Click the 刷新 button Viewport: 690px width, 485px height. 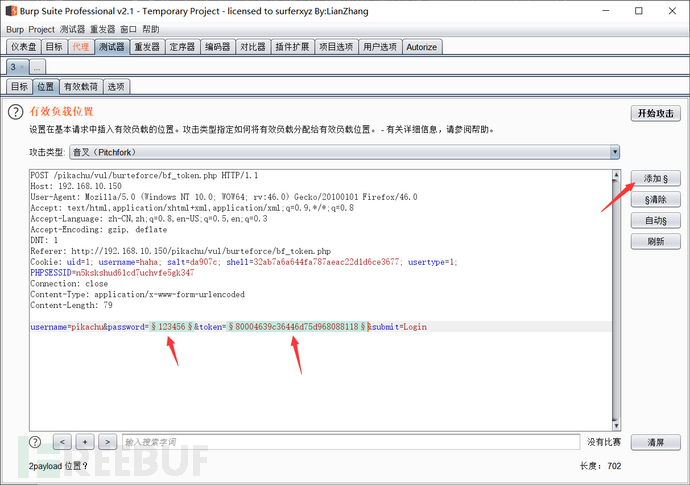point(656,242)
